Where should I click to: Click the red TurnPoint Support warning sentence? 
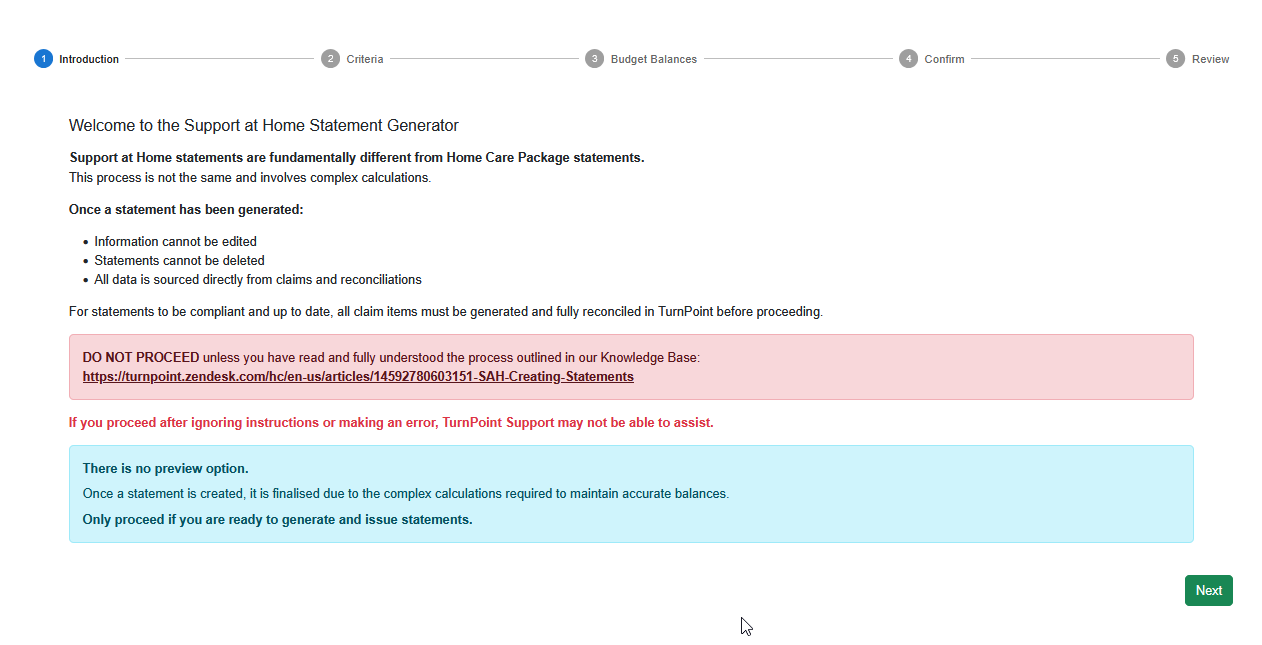391,423
